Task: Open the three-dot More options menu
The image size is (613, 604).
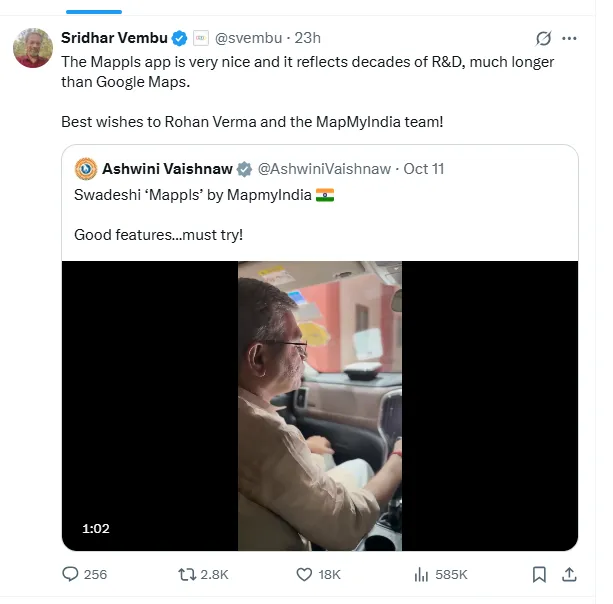Action: point(570,39)
